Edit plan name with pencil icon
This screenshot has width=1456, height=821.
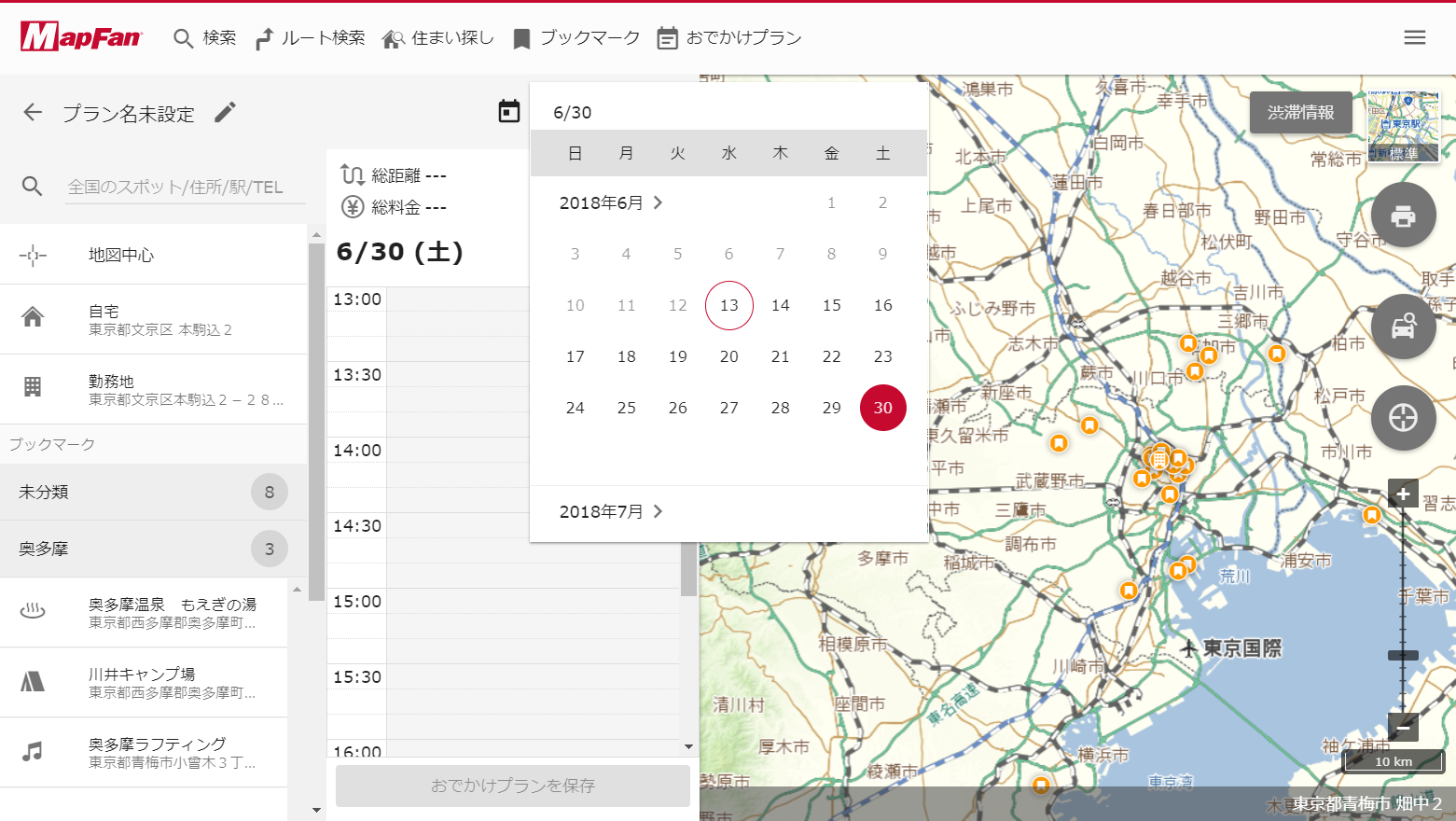(x=226, y=113)
